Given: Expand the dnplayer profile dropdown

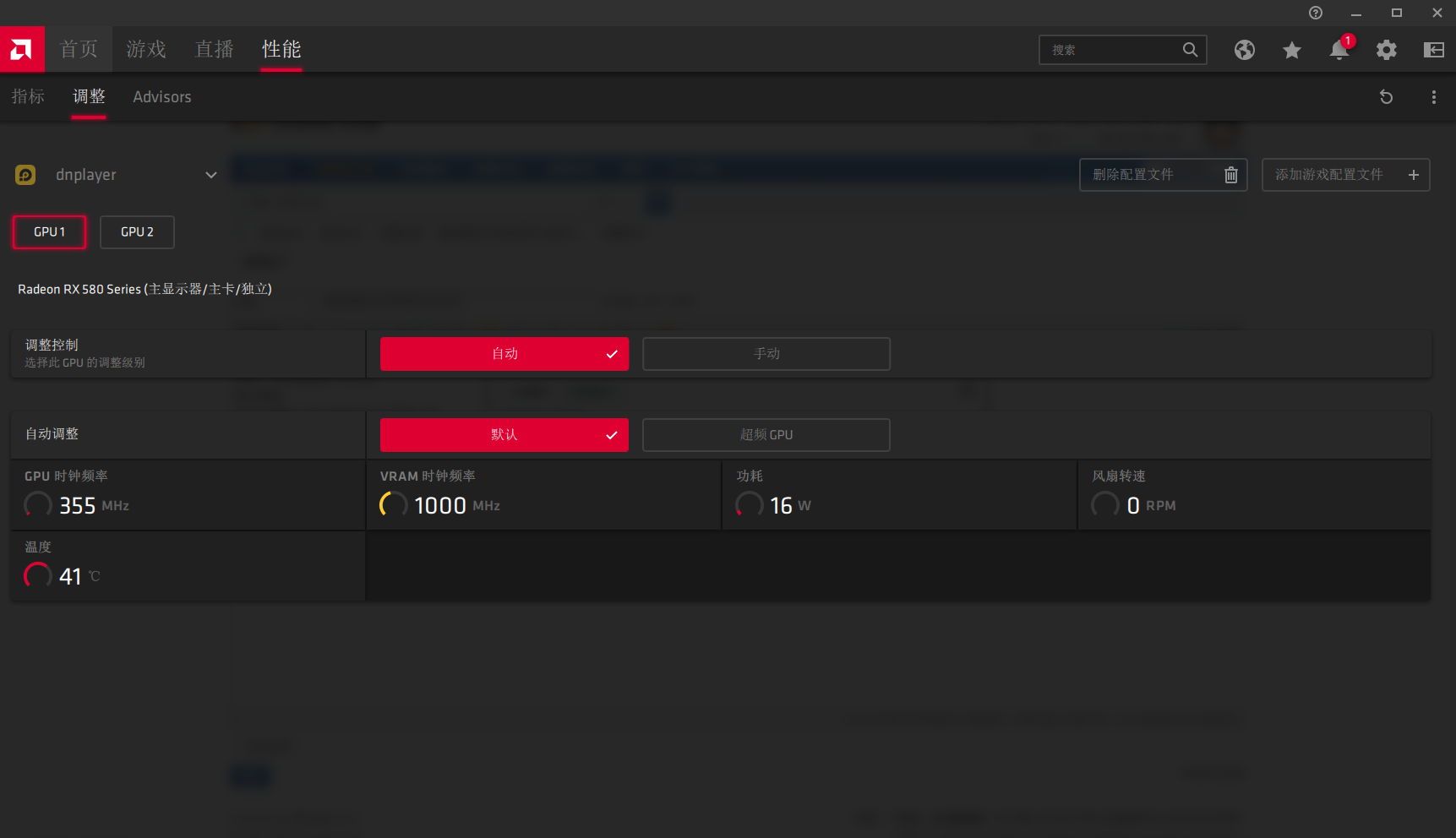Looking at the screenshot, I should 210,175.
